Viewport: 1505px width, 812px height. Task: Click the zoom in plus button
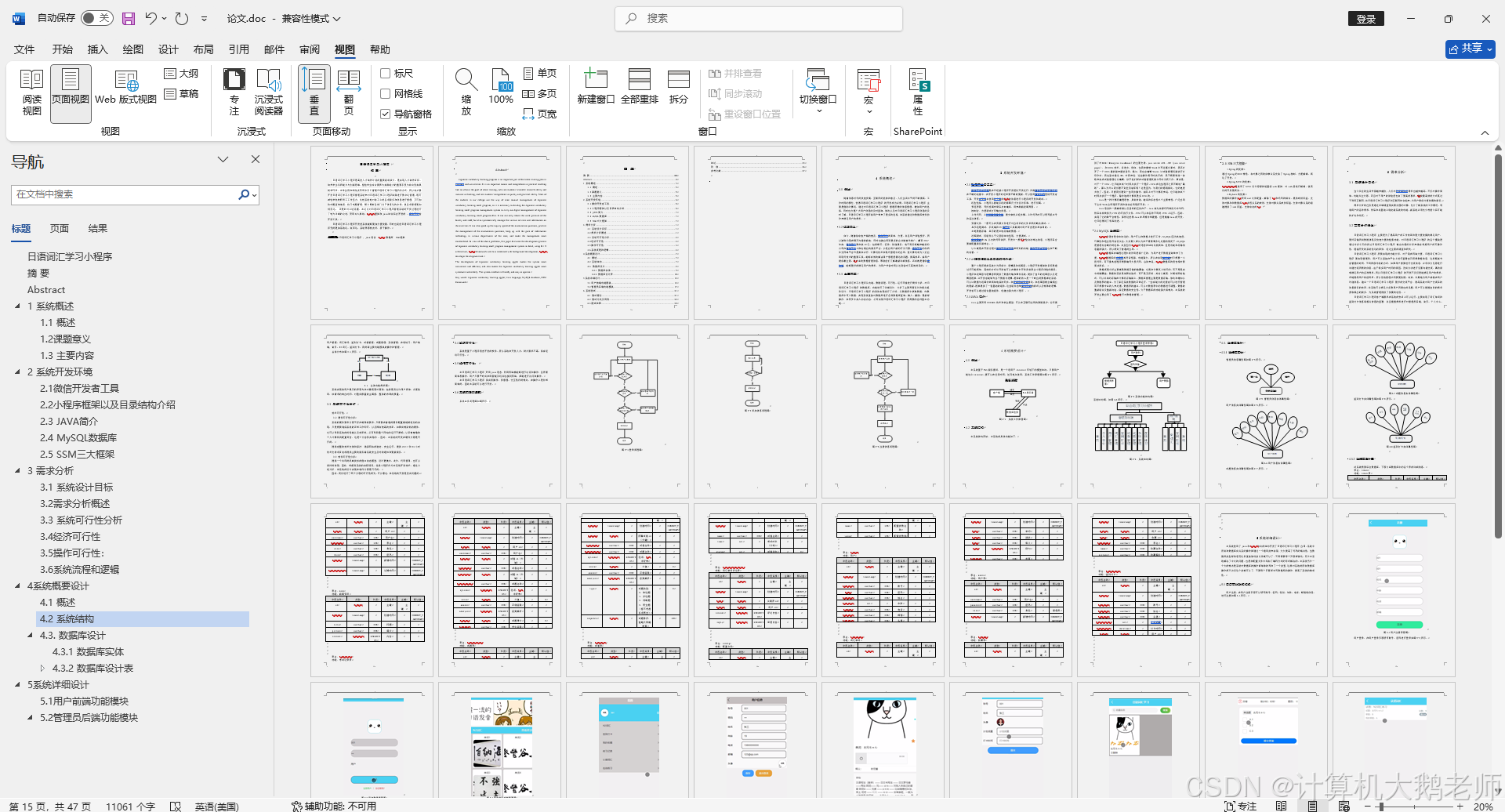[x=1460, y=806]
